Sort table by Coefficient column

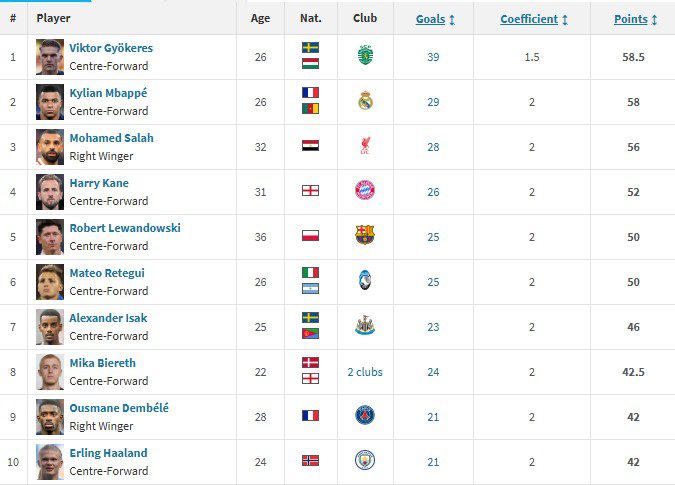coord(530,19)
